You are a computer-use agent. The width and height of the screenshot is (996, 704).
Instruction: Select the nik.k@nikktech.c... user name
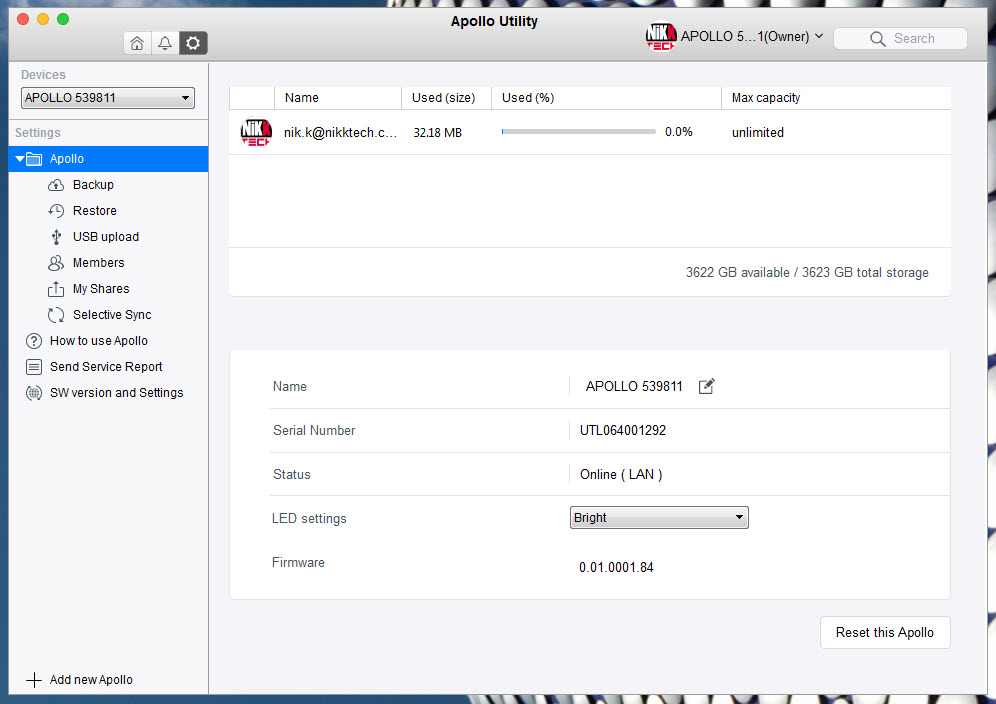[340, 133]
